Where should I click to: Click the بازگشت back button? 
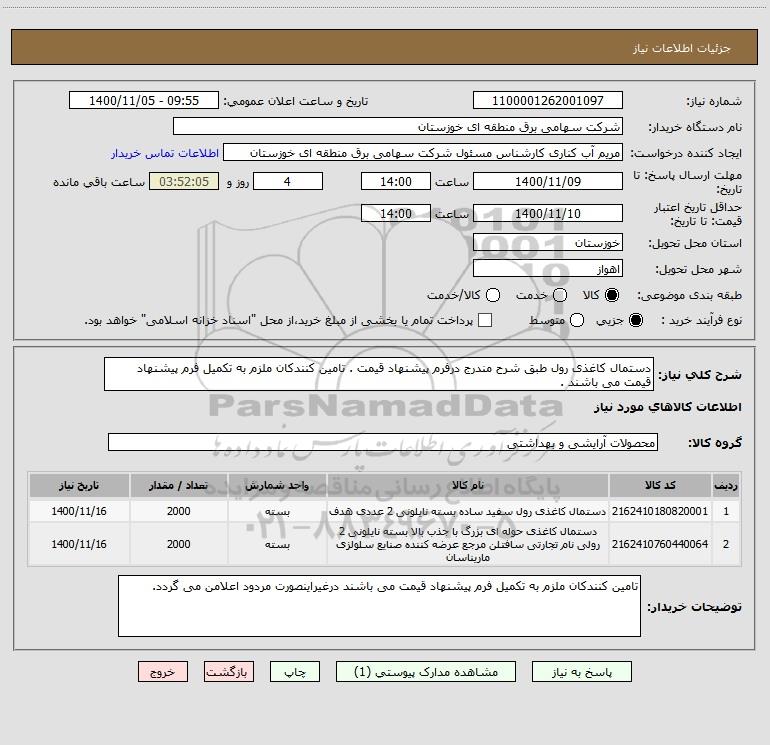[x=229, y=671]
